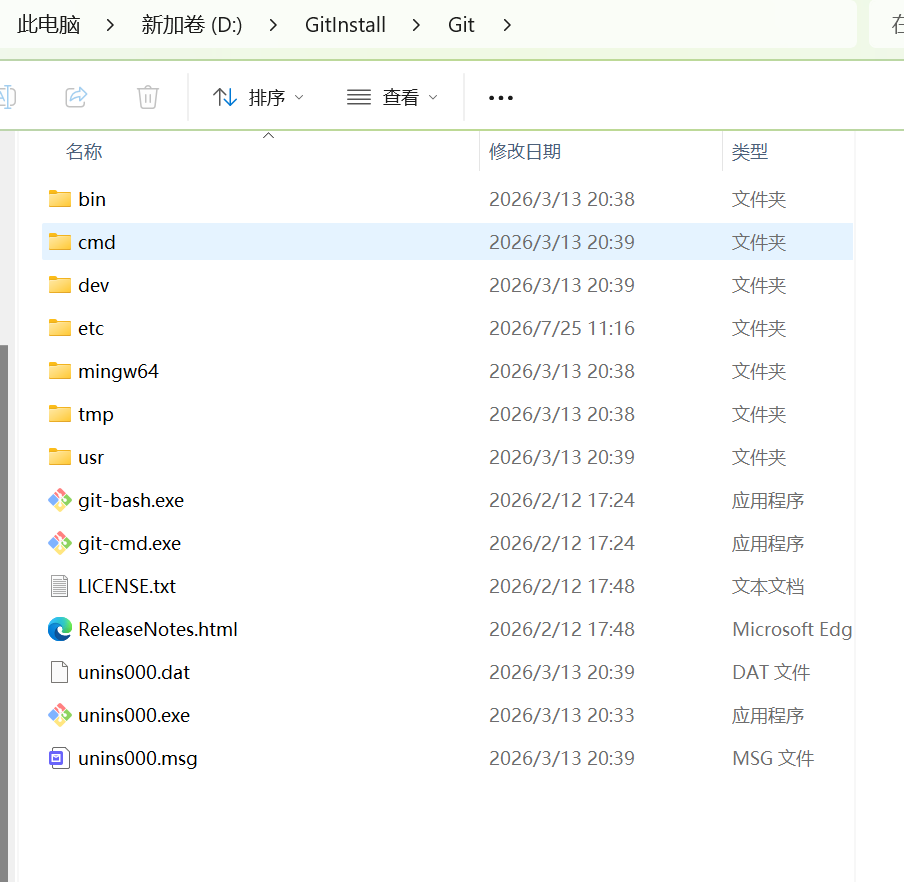Viewport: 904px width, 882px height.
Task: Open the 查看 view dropdown
Action: coord(392,97)
